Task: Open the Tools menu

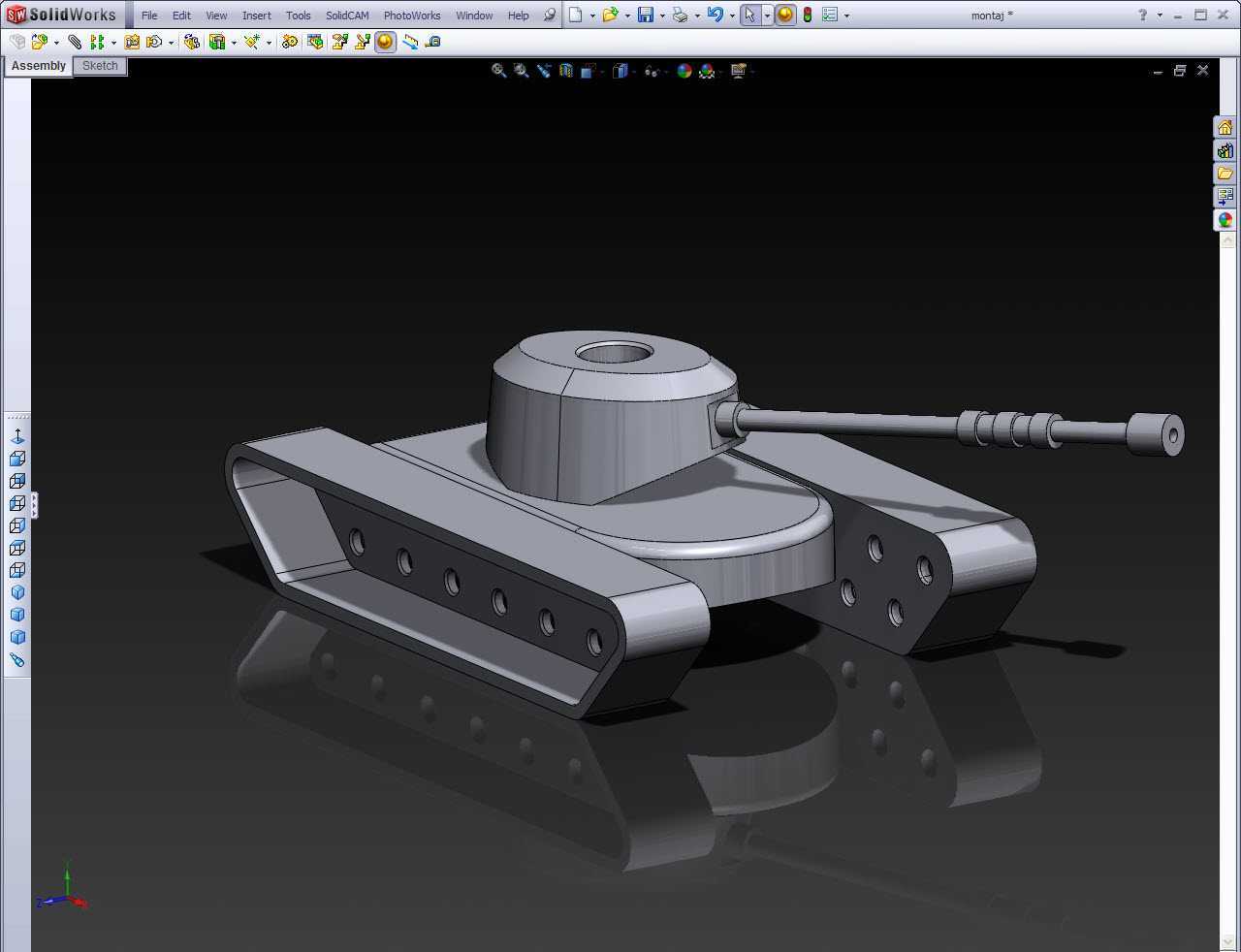Action: click(x=299, y=16)
